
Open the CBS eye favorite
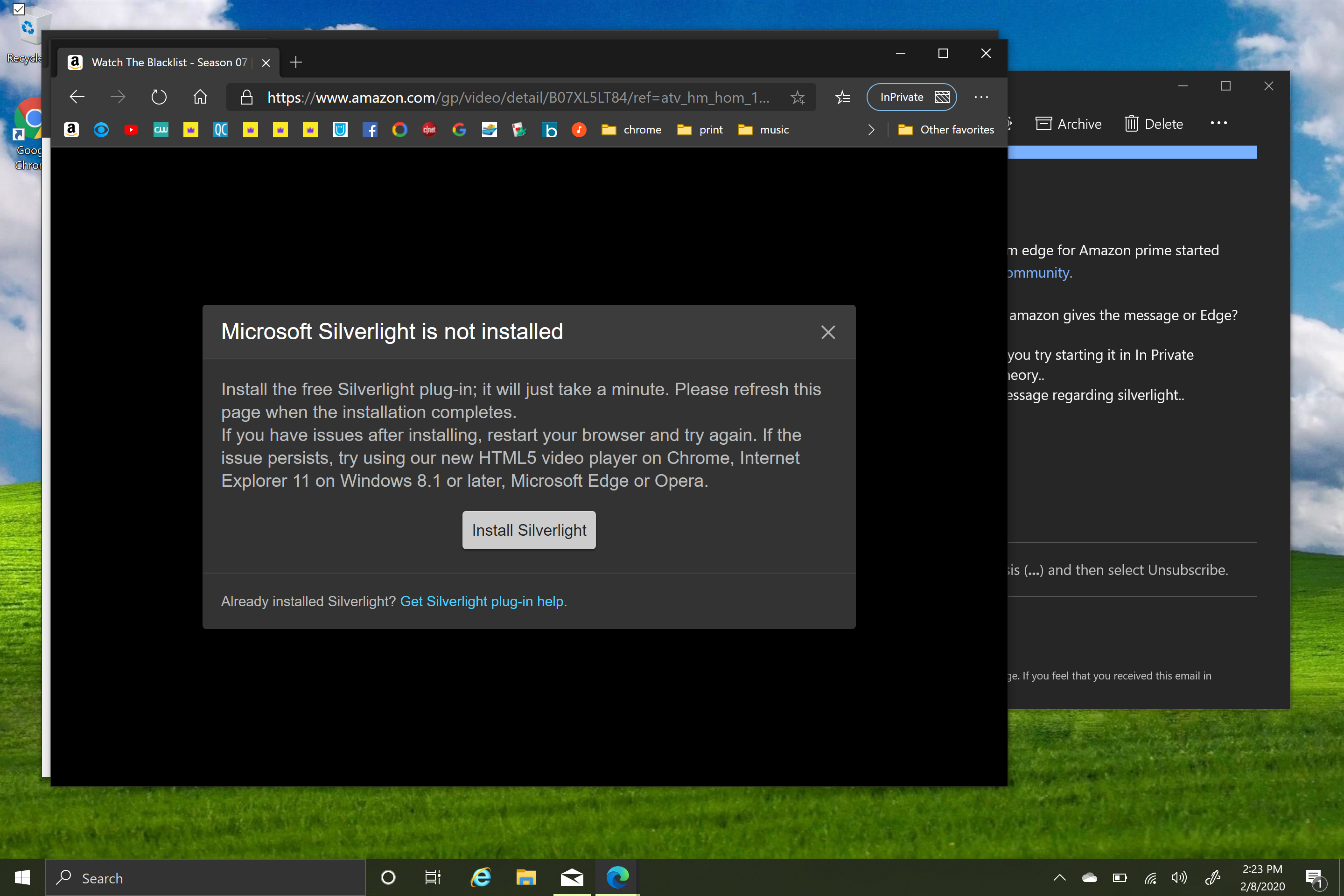pyautogui.click(x=101, y=130)
